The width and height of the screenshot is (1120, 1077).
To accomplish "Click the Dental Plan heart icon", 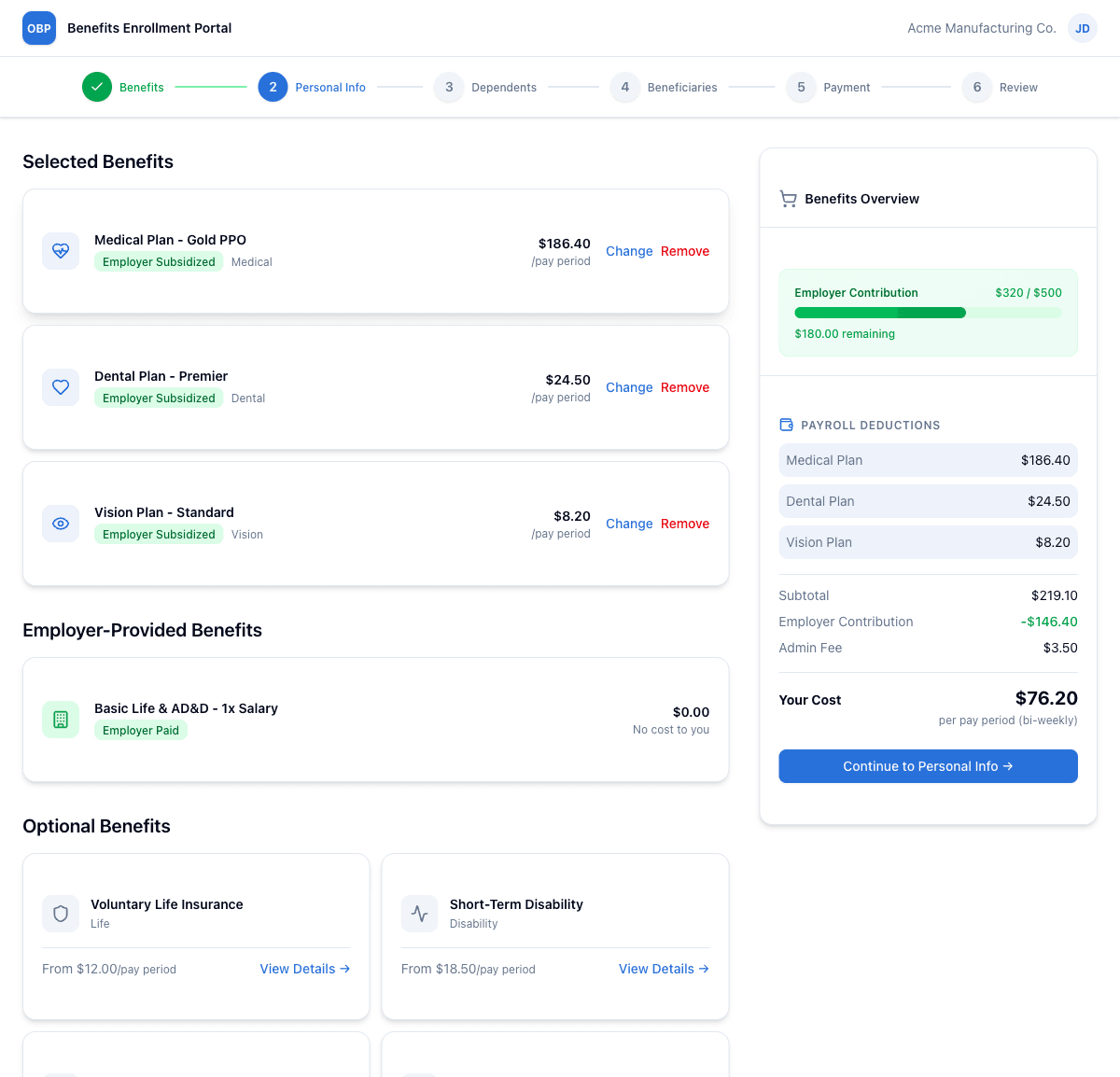I will coord(61,387).
